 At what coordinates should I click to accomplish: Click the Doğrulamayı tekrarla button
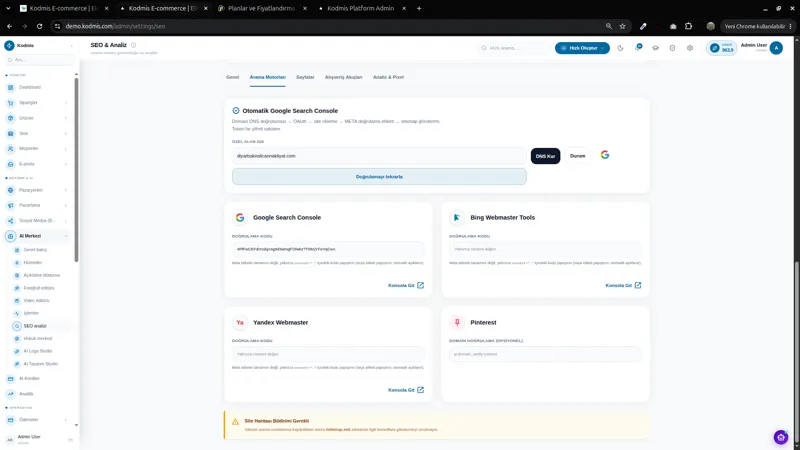tap(379, 177)
